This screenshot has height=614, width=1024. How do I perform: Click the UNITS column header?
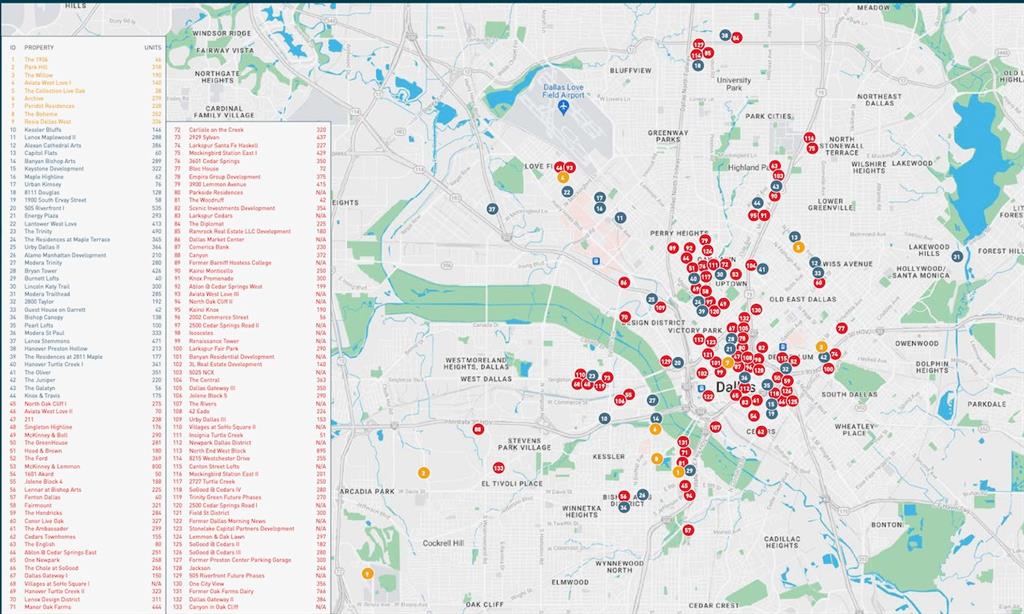coord(152,47)
